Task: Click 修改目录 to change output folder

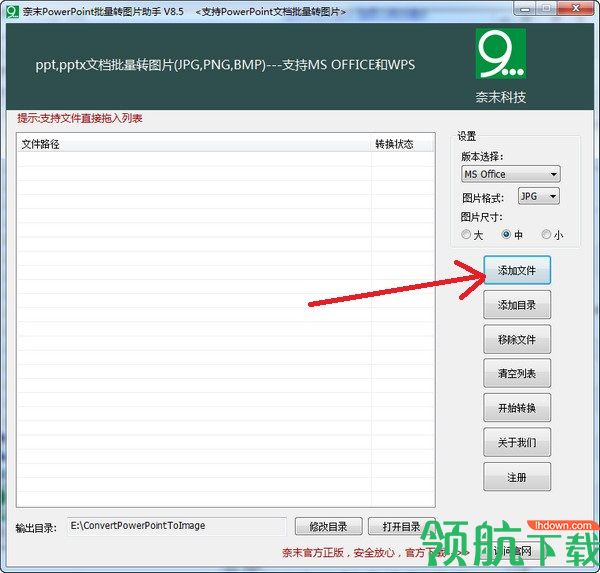Action: 328,527
